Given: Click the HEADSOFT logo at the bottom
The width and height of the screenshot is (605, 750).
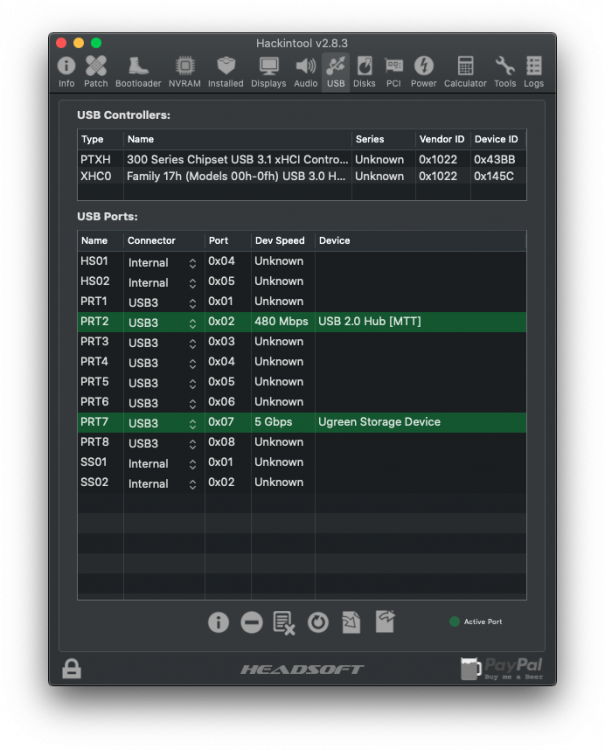Looking at the screenshot, I should 302,669.
